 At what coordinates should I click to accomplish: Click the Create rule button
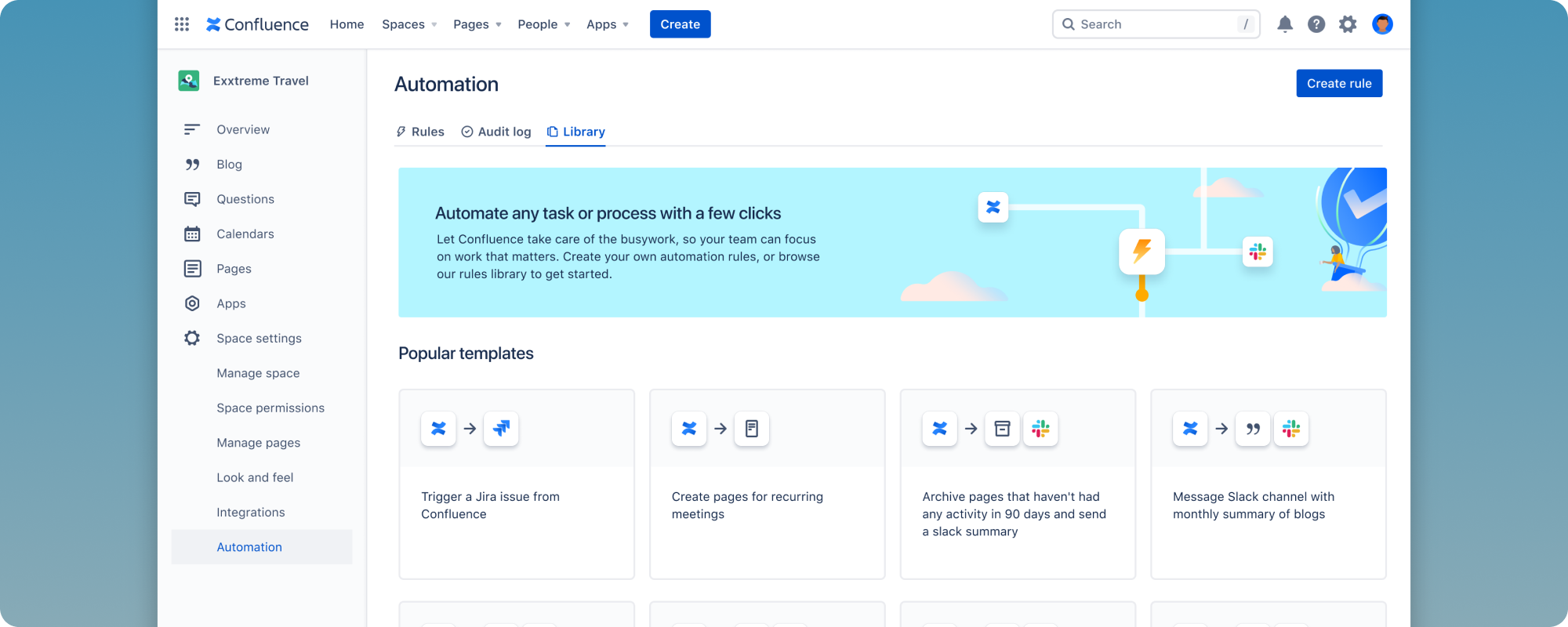pyautogui.click(x=1338, y=83)
